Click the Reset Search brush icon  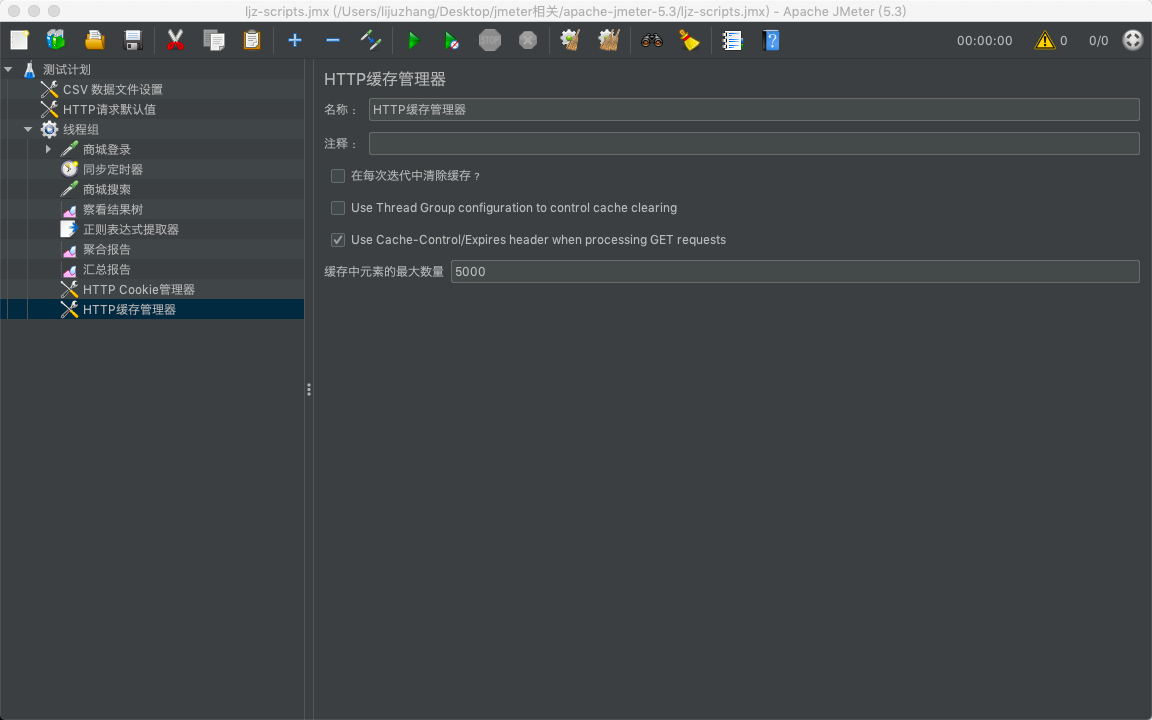tap(689, 40)
